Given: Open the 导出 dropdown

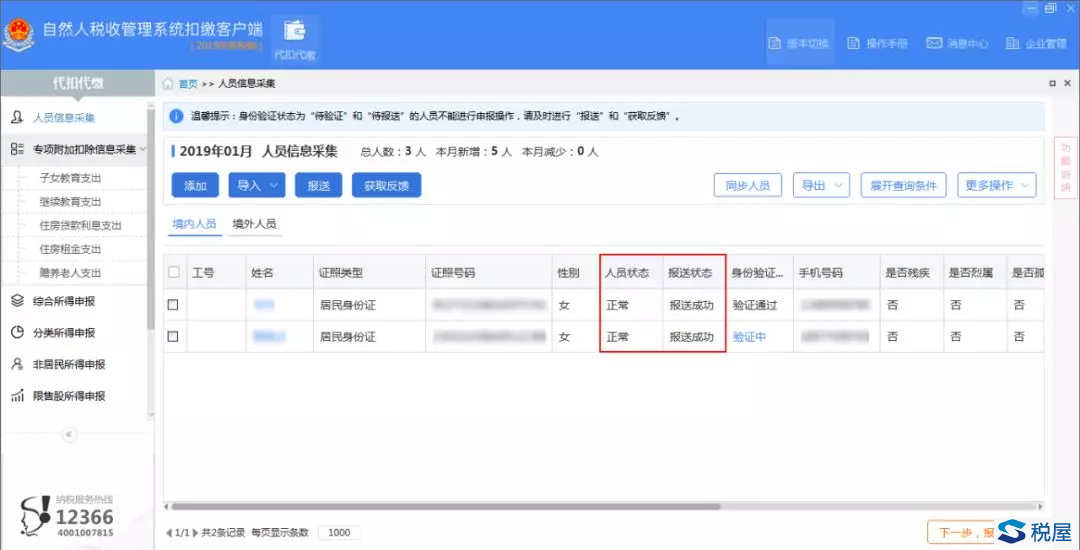Looking at the screenshot, I should (821, 185).
